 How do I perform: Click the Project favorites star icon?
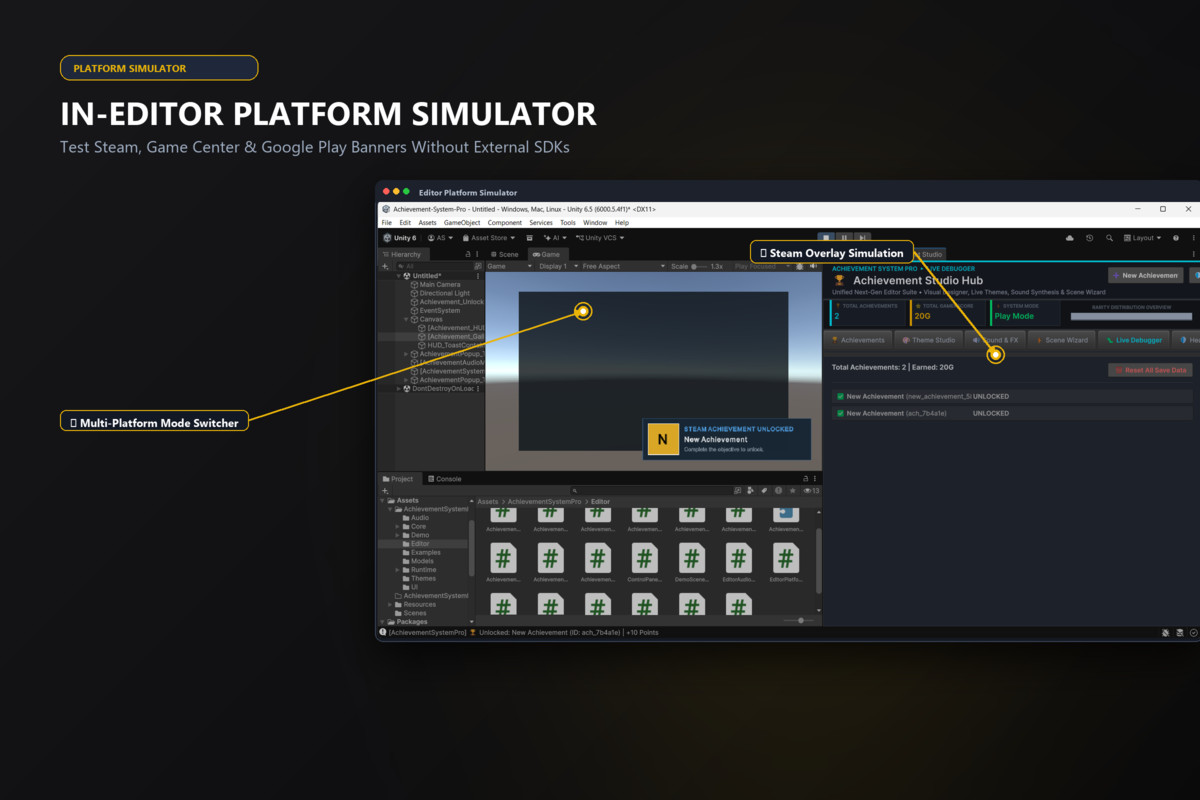pyautogui.click(x=793, y=490)
